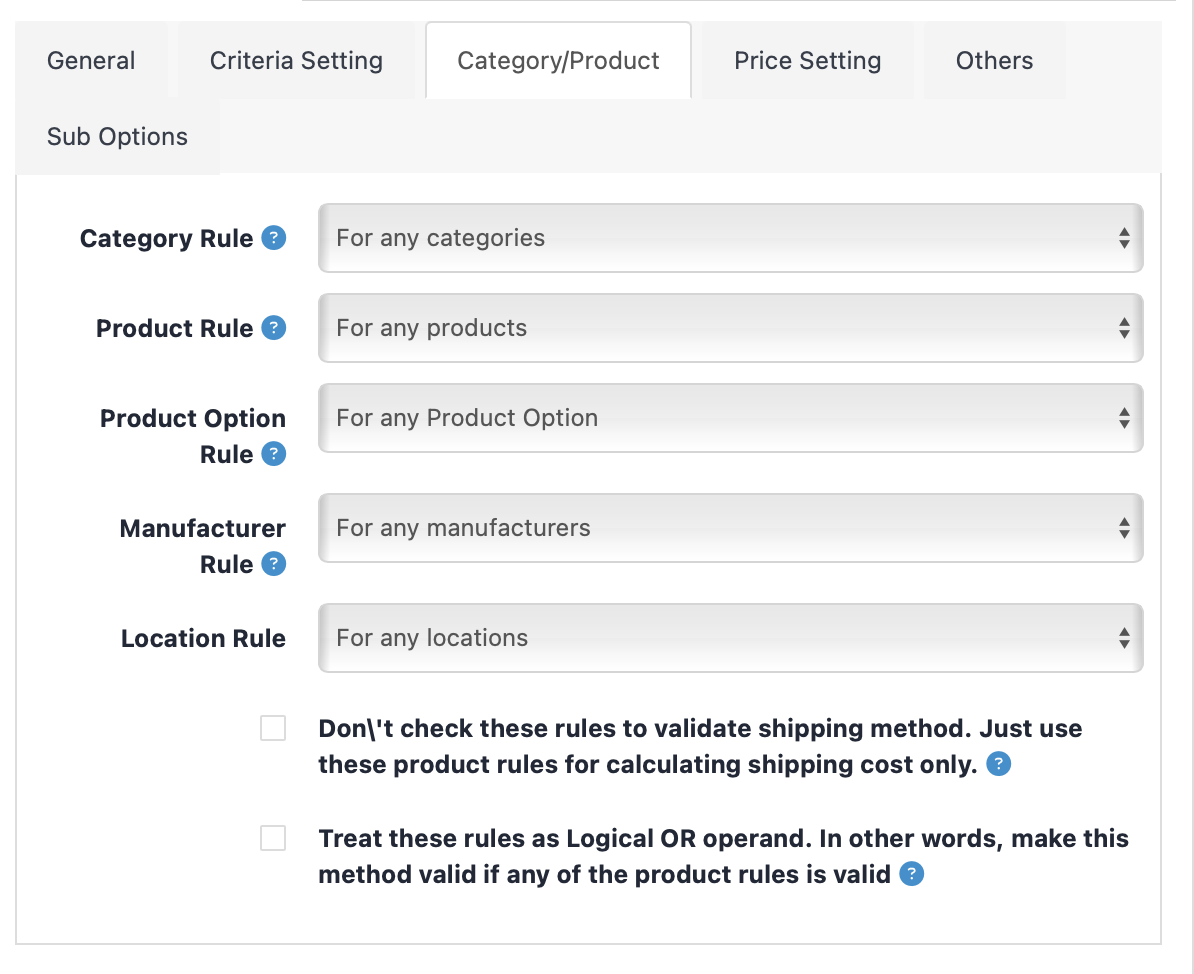The width and height of the screenshot is (1194, 974).
Task: Click help icon for Manufacturer Rule
Action: (x=273, y=564)
